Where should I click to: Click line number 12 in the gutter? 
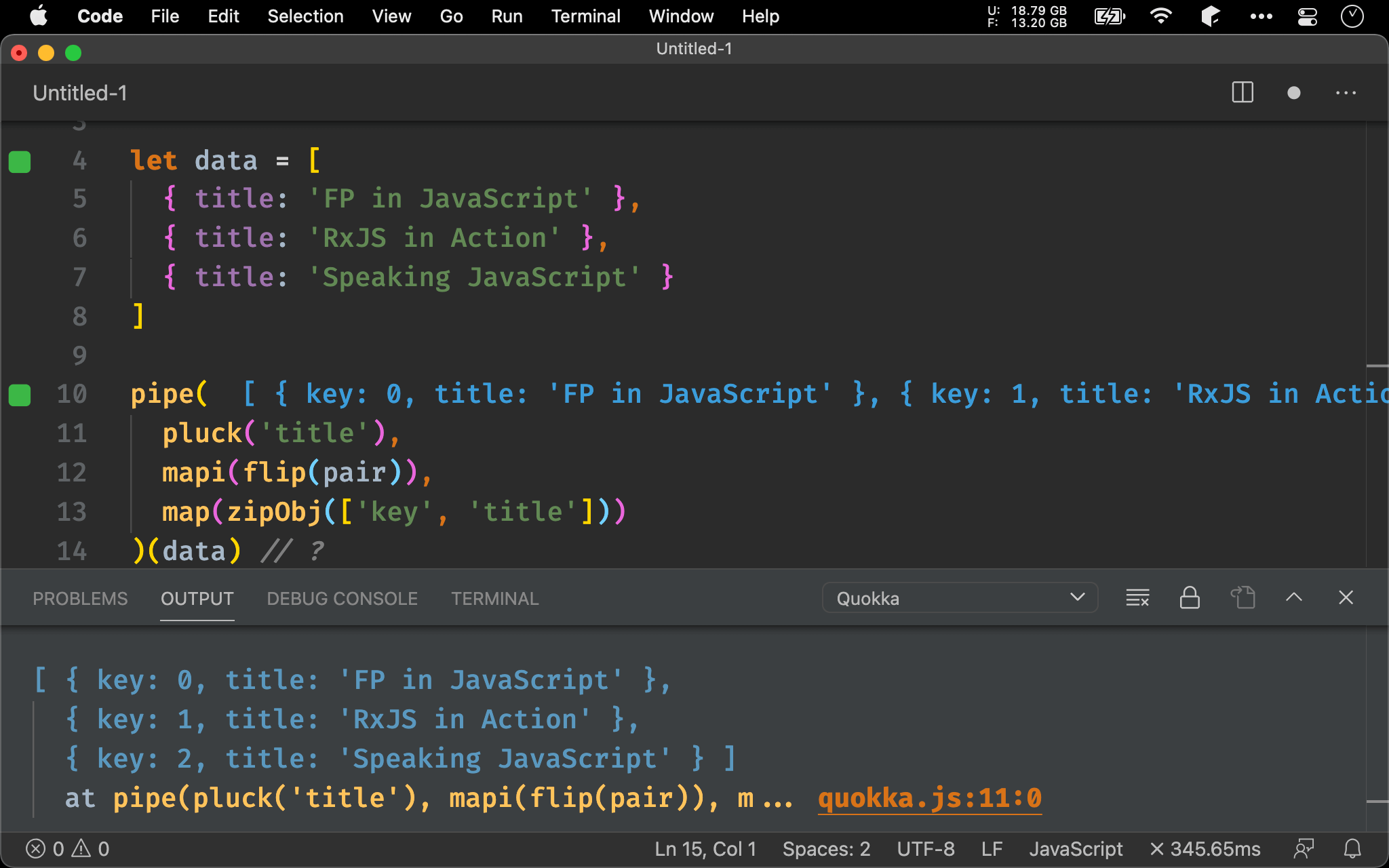[71, 472]
